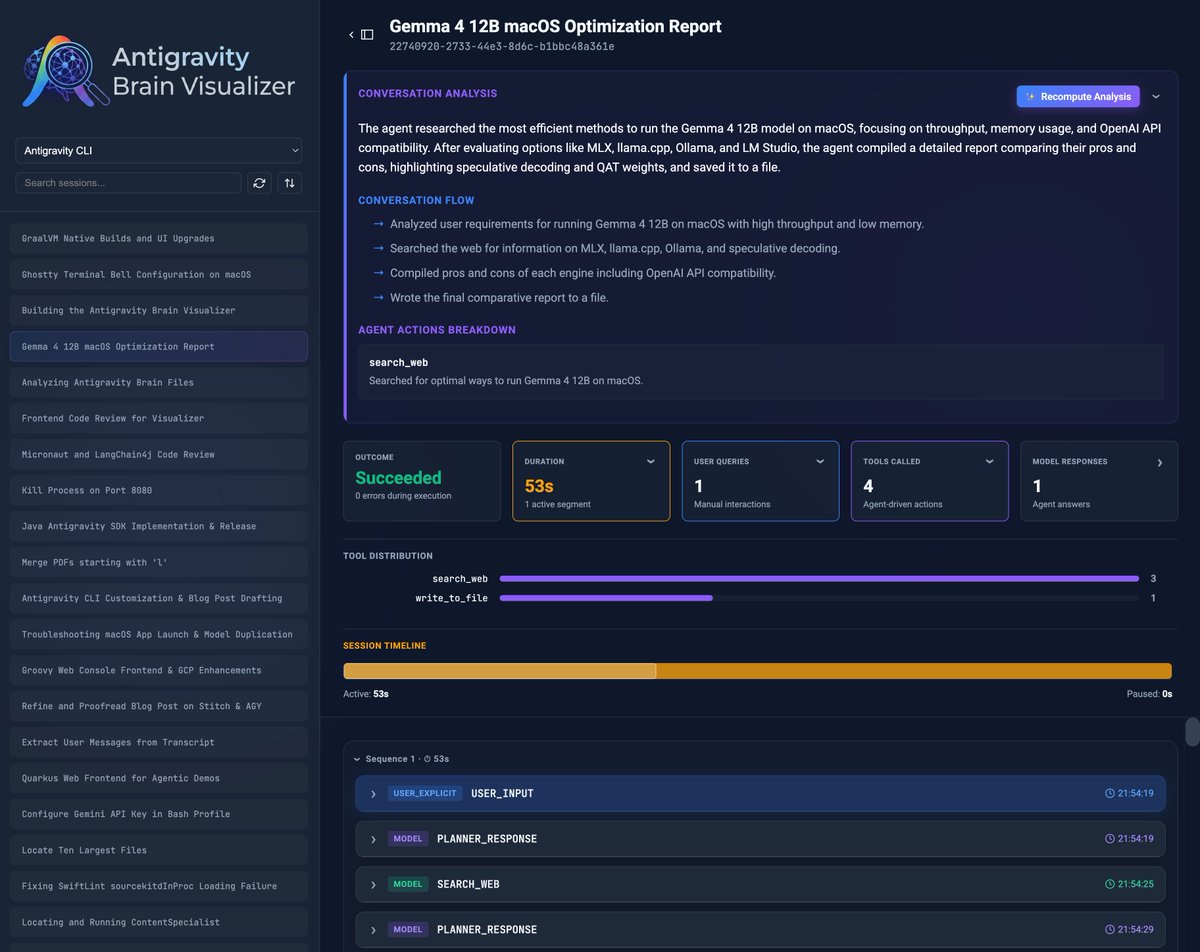Open Fixing SwiftLint sourcekitdInProc Loading Failure session

coord(158,886)
